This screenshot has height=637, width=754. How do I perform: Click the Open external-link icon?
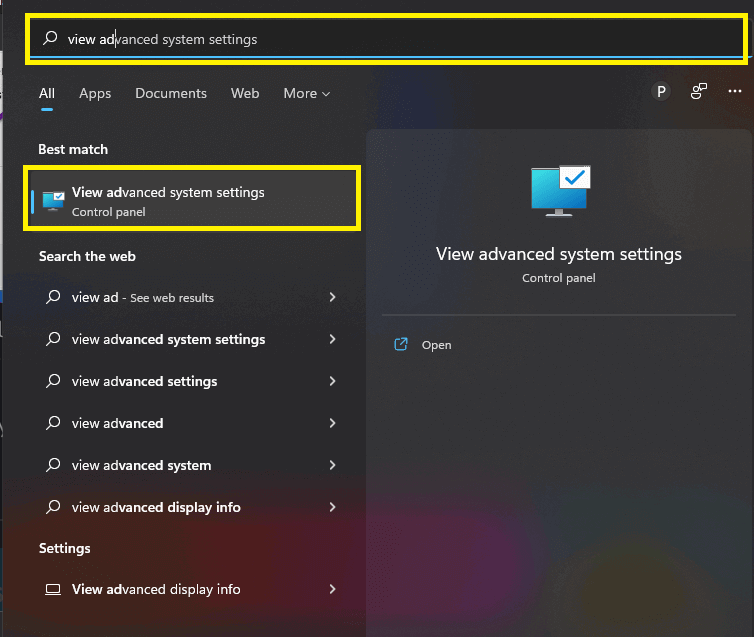[401, 345]
